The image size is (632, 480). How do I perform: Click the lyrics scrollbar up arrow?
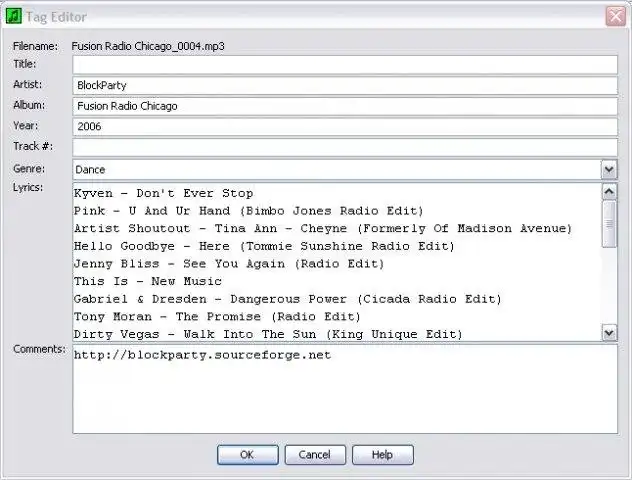coord(609,192)
